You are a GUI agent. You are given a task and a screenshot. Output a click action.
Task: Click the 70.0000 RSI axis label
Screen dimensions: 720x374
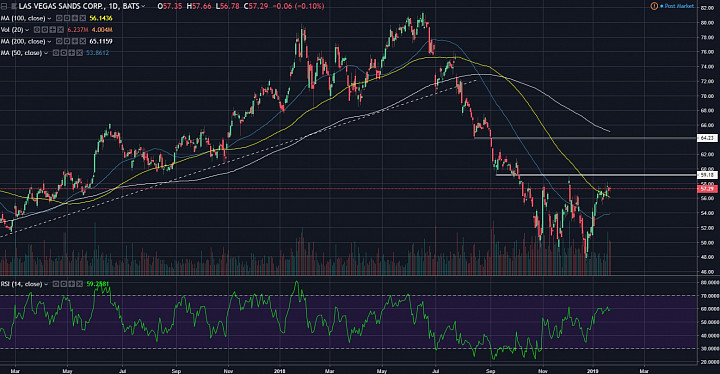coord(709,296)
